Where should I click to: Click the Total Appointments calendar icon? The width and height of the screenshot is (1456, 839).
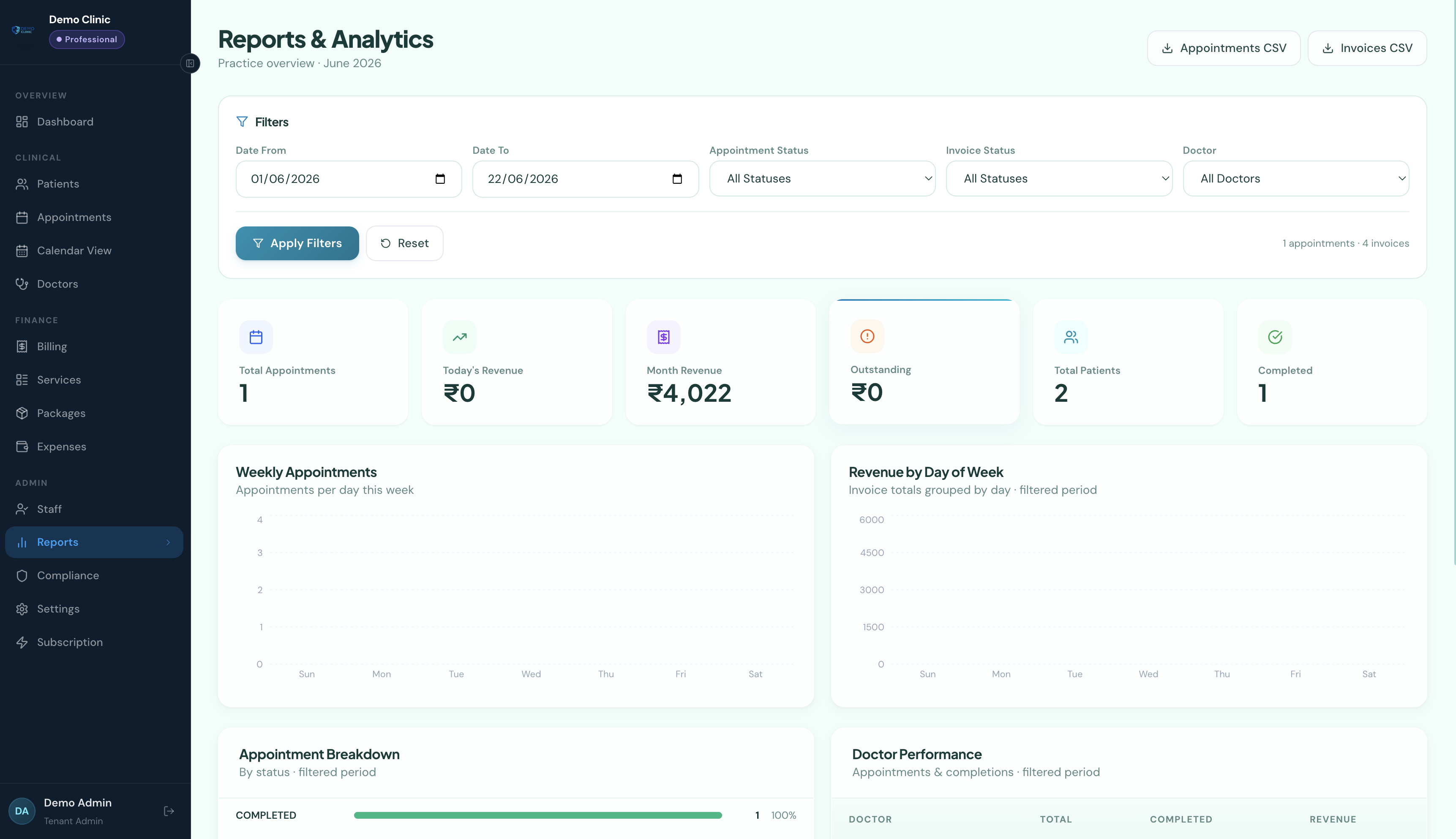[x=256, y=337]
